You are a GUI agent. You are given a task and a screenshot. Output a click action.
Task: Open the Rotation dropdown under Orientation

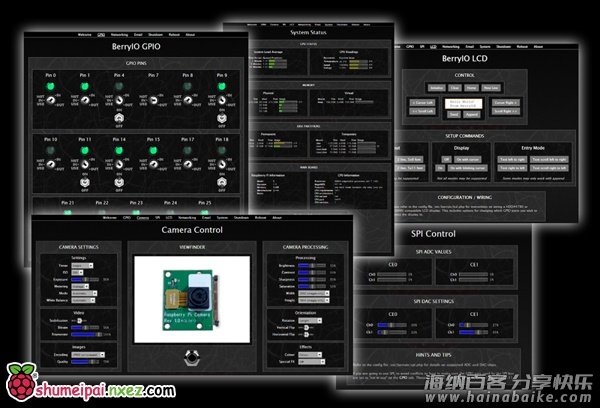(x=310, y=320)
